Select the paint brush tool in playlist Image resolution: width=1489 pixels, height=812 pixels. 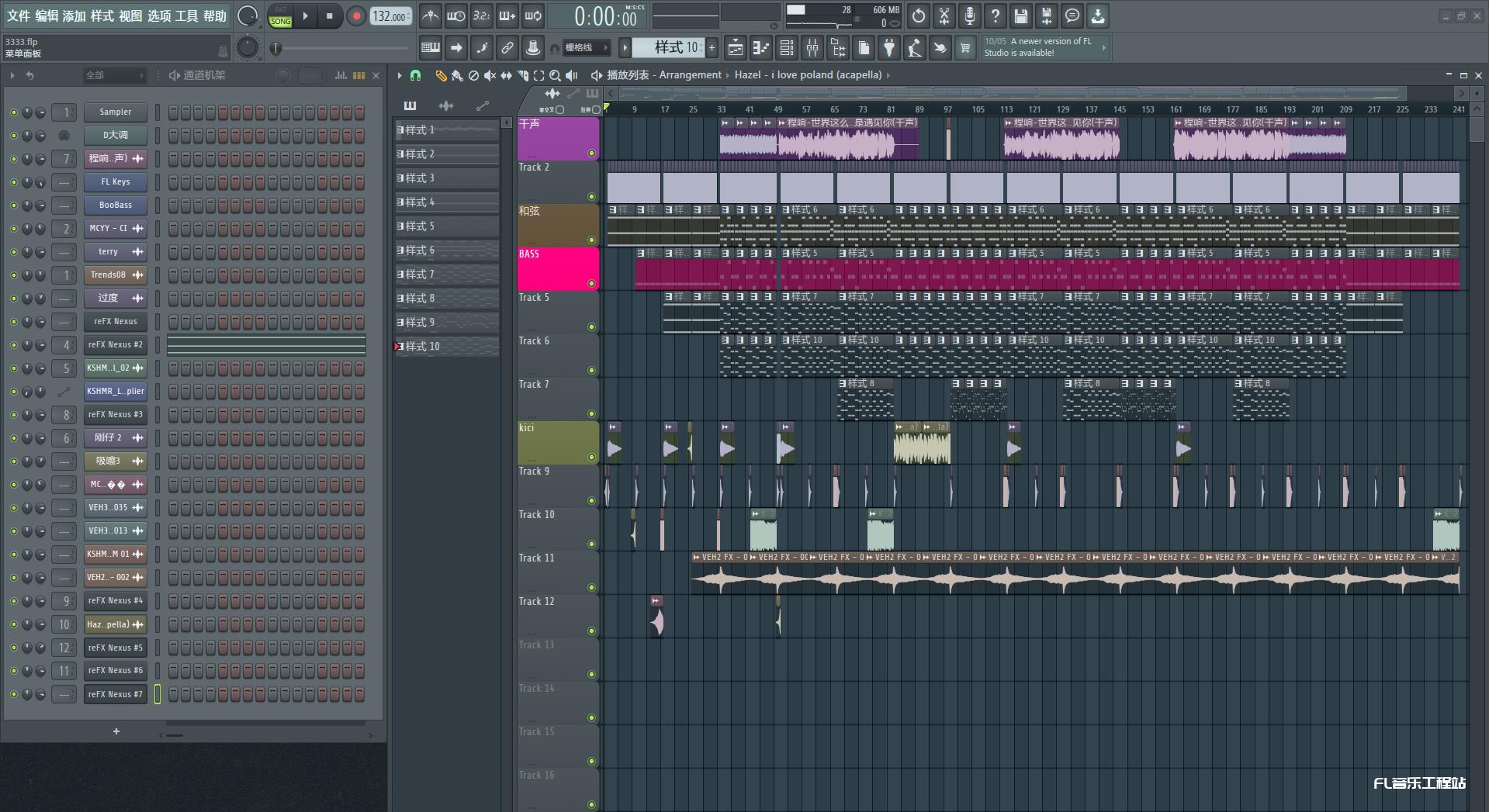(x=457, y=75)
